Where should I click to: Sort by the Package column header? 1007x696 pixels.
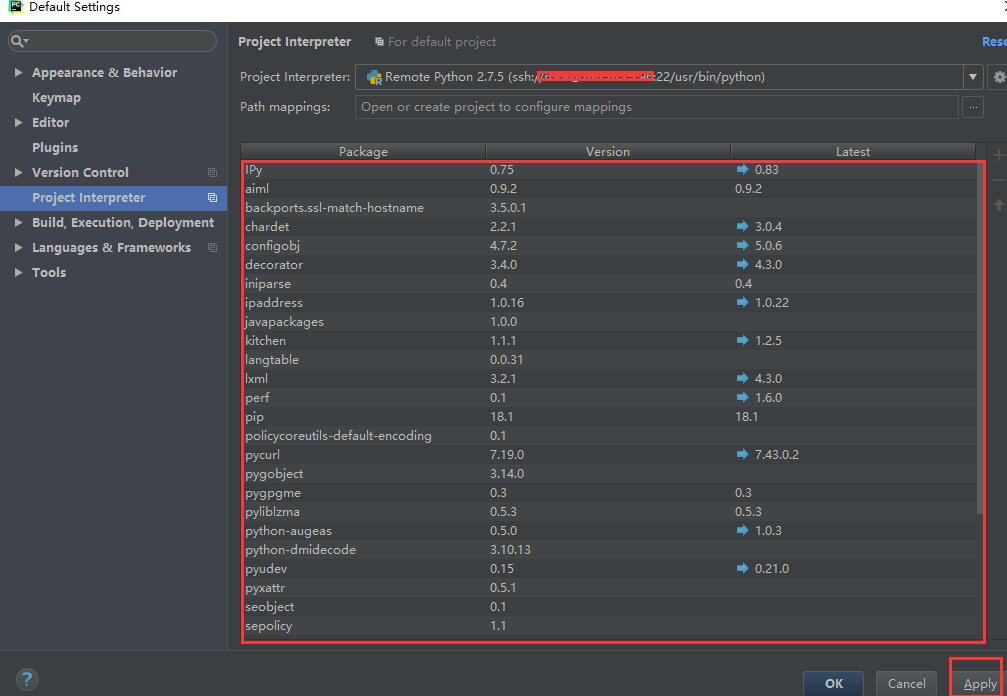tap(363, 152)
